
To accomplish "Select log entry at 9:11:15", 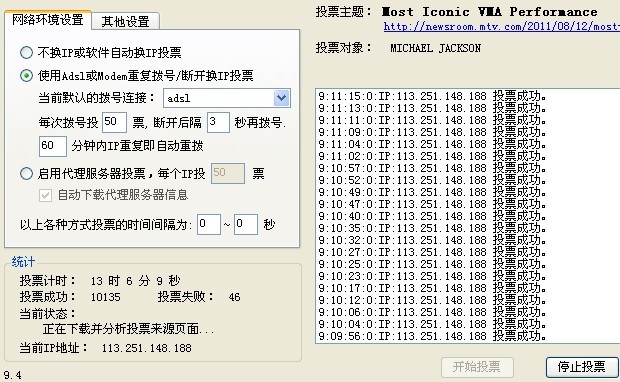I will point(432,96).
